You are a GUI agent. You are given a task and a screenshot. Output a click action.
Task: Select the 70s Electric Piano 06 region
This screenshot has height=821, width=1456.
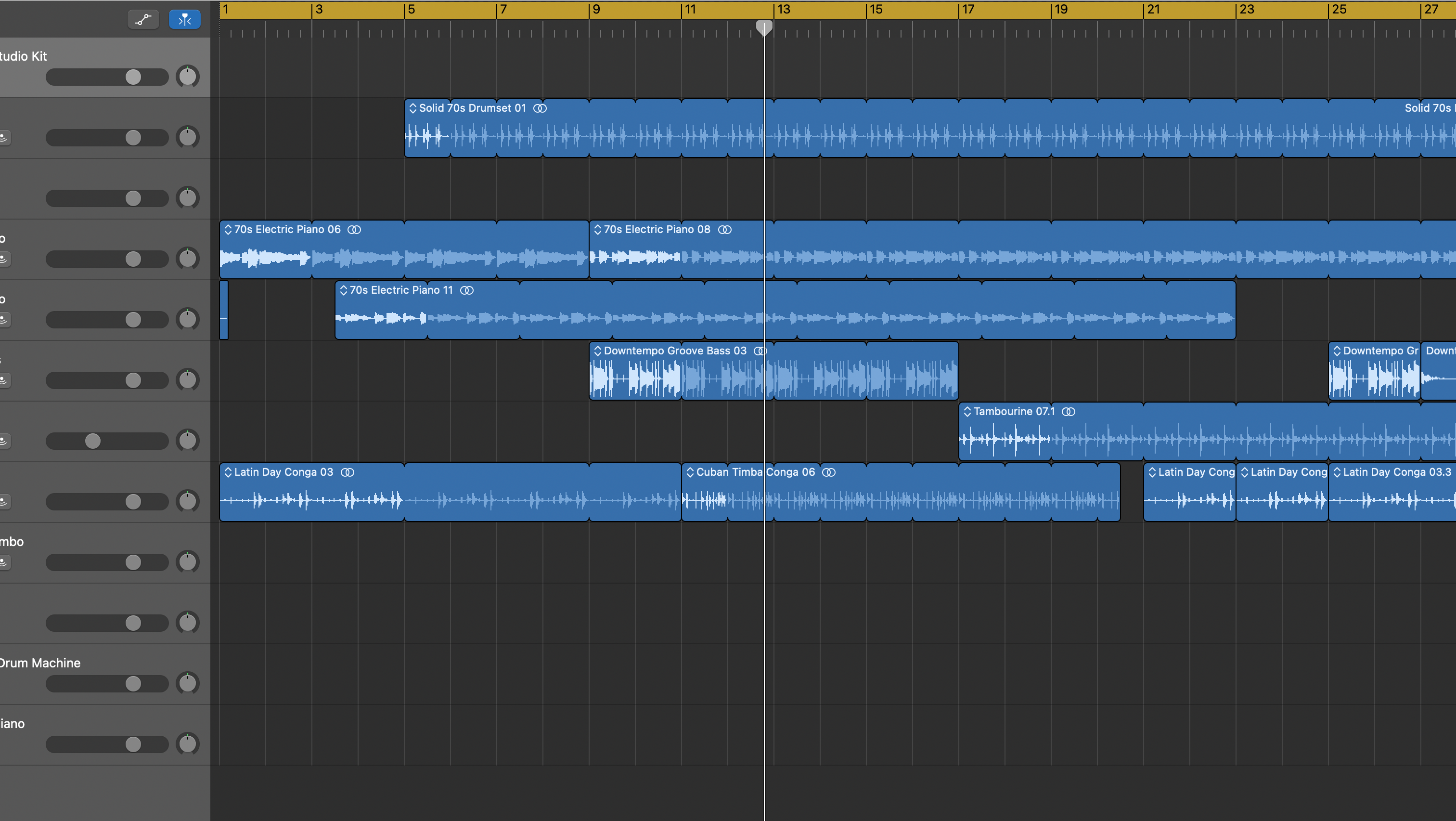404,249
